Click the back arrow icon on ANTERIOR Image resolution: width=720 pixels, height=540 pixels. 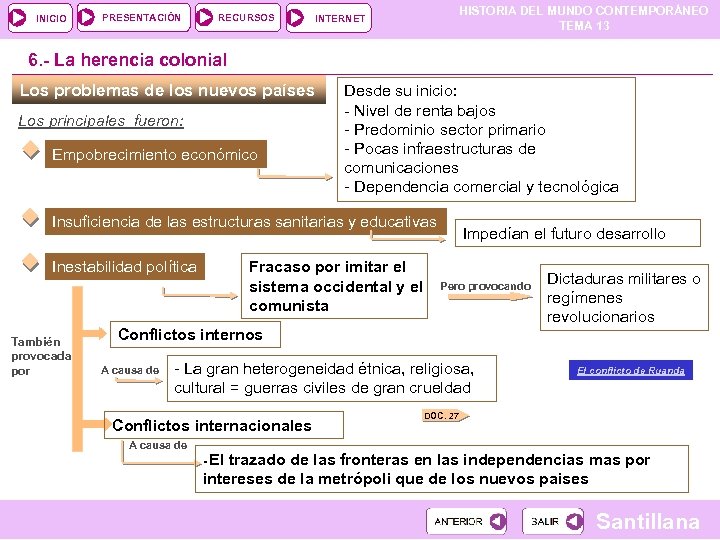pos(498,521)
